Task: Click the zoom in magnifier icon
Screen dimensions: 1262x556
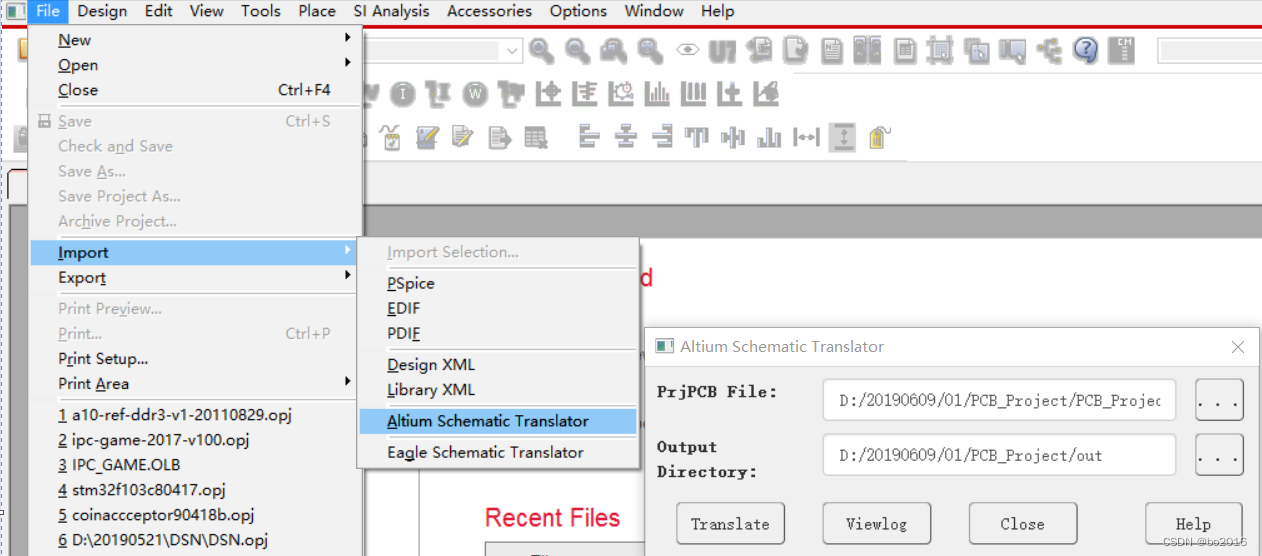Action: pyautogui.click(x=542, y=51)
